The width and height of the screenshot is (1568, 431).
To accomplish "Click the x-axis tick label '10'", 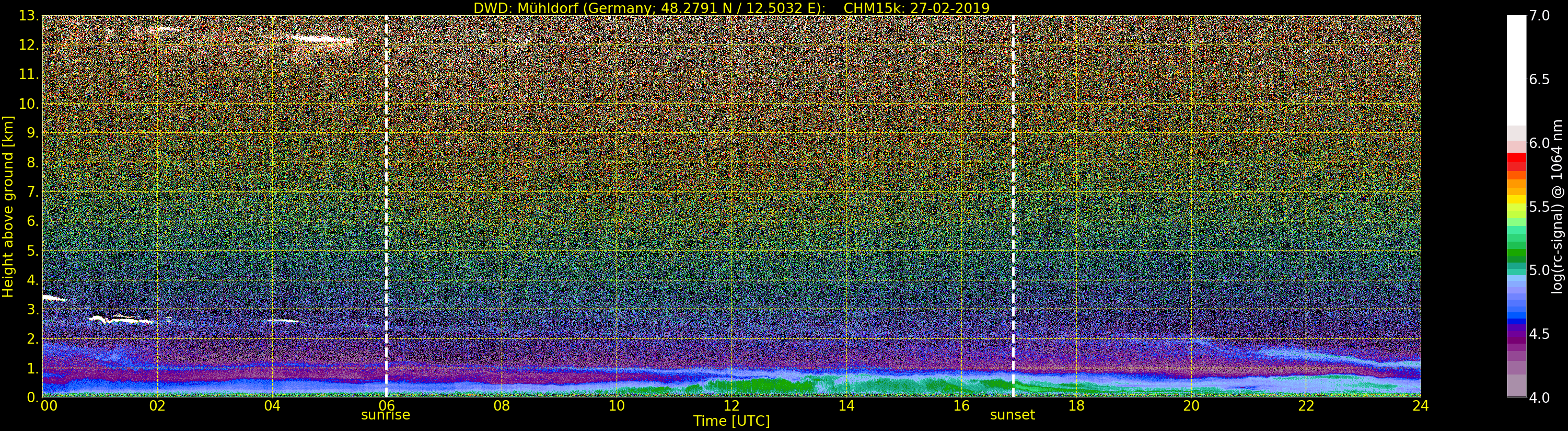I will 617,405.
